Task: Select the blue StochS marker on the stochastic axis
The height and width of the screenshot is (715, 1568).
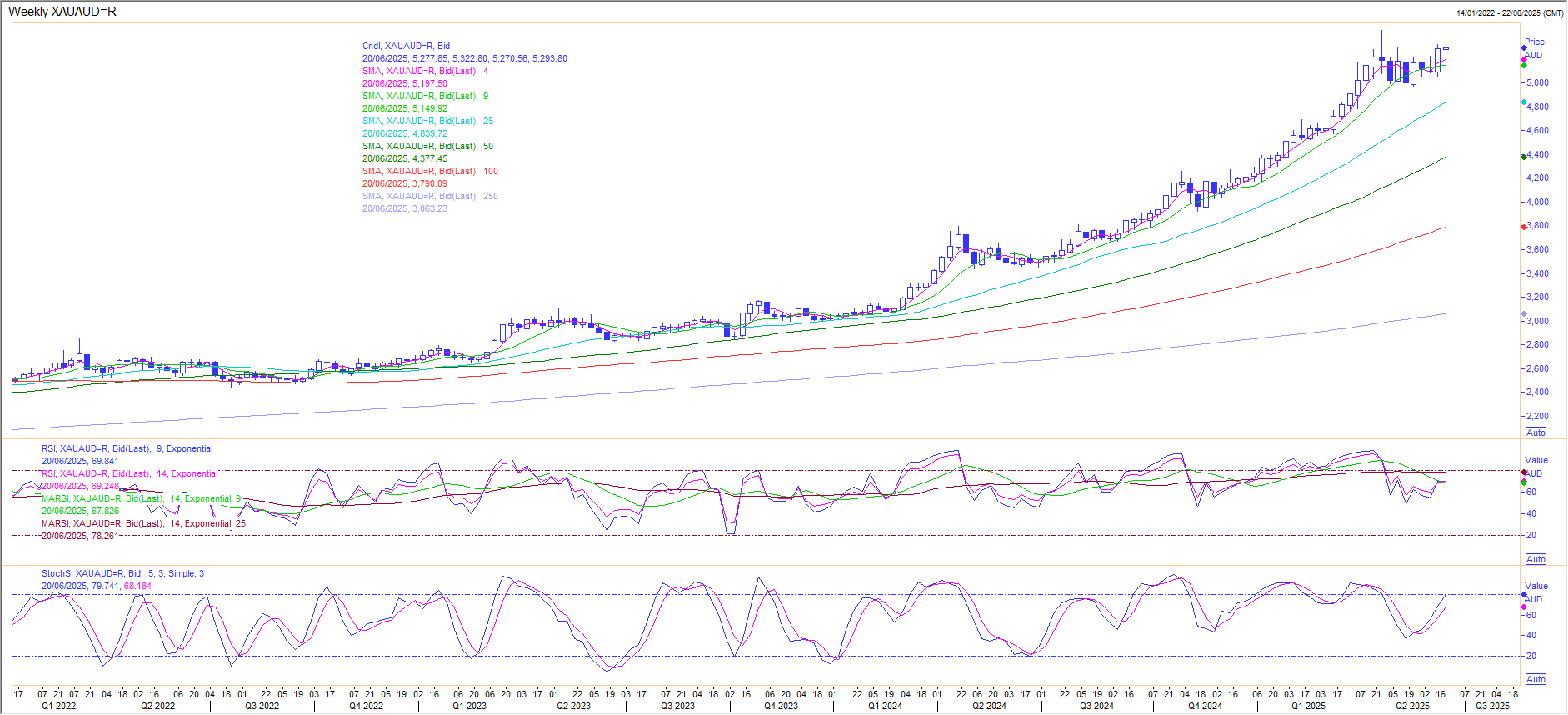Action: [1524, 595]
